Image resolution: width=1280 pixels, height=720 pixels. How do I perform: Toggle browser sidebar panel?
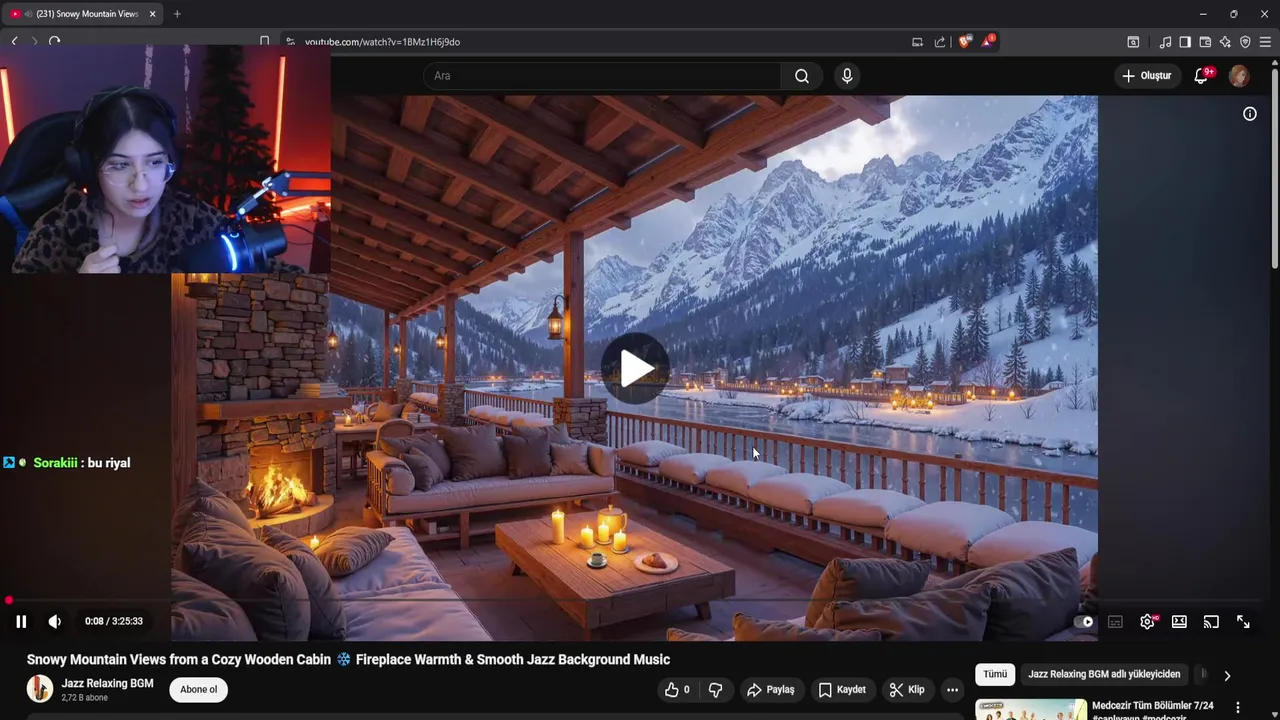coord(1185,42)
